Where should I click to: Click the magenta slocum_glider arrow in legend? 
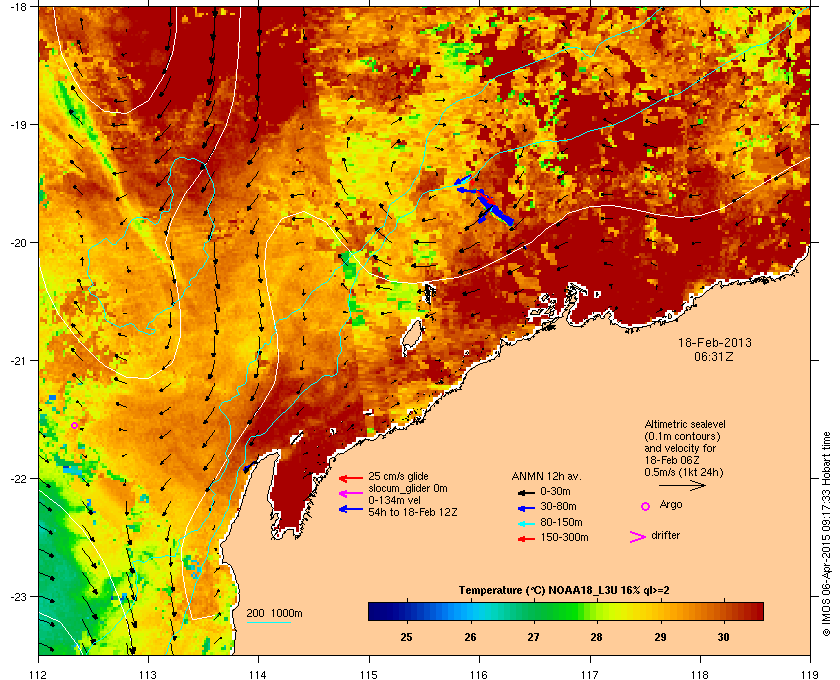tap(351, 494)
